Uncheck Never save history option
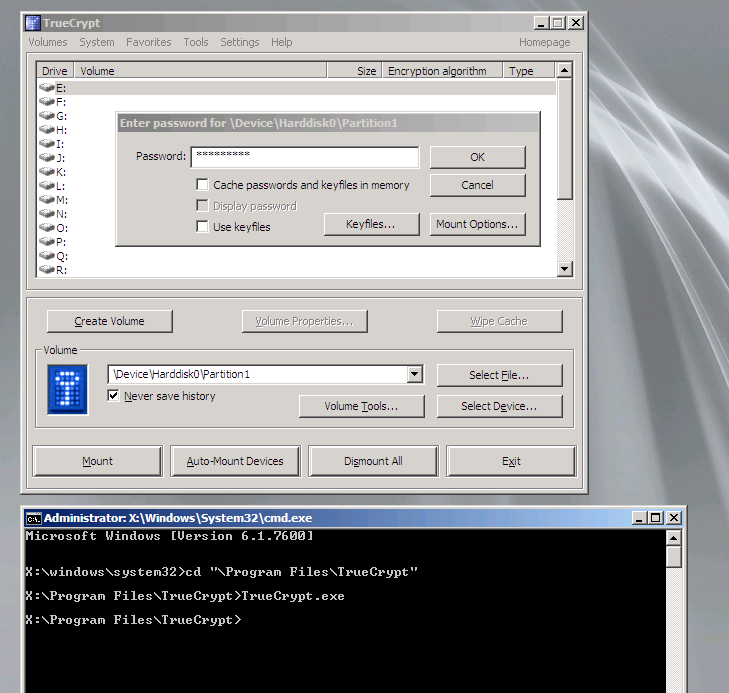Viewport: 729px width, 693px height. click(x=114, y=396)
